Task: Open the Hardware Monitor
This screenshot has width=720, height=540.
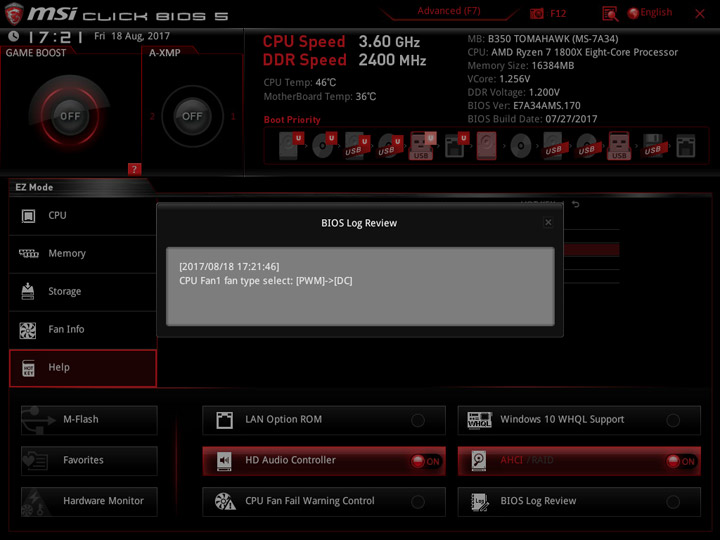Action: 89,501
